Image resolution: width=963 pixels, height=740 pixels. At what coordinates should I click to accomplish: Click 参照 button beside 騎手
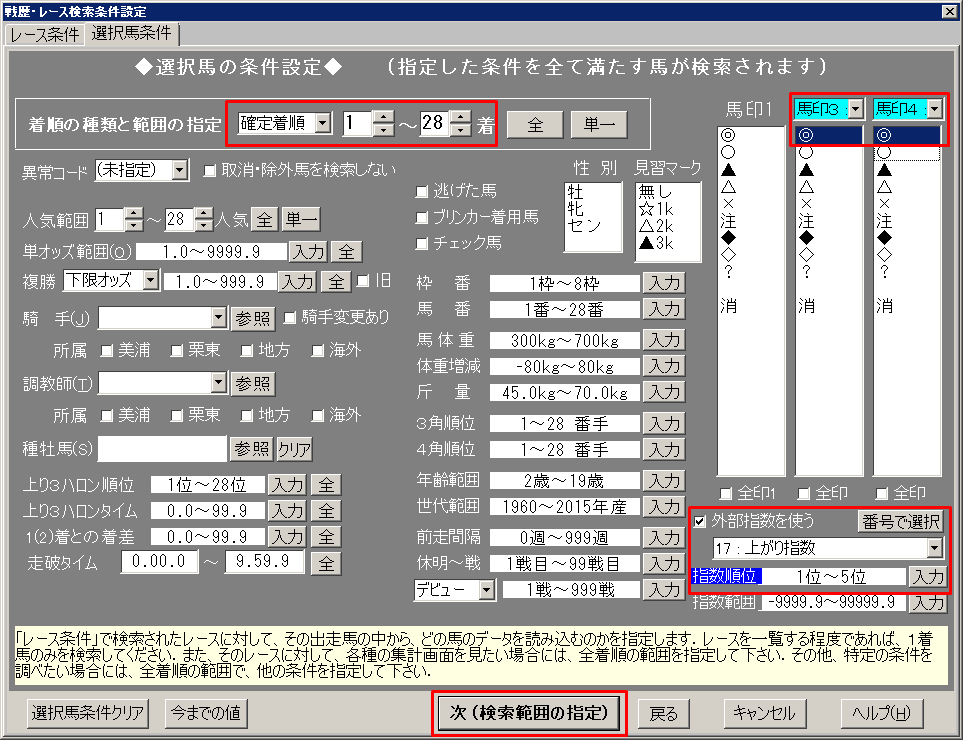pos(252,318)
